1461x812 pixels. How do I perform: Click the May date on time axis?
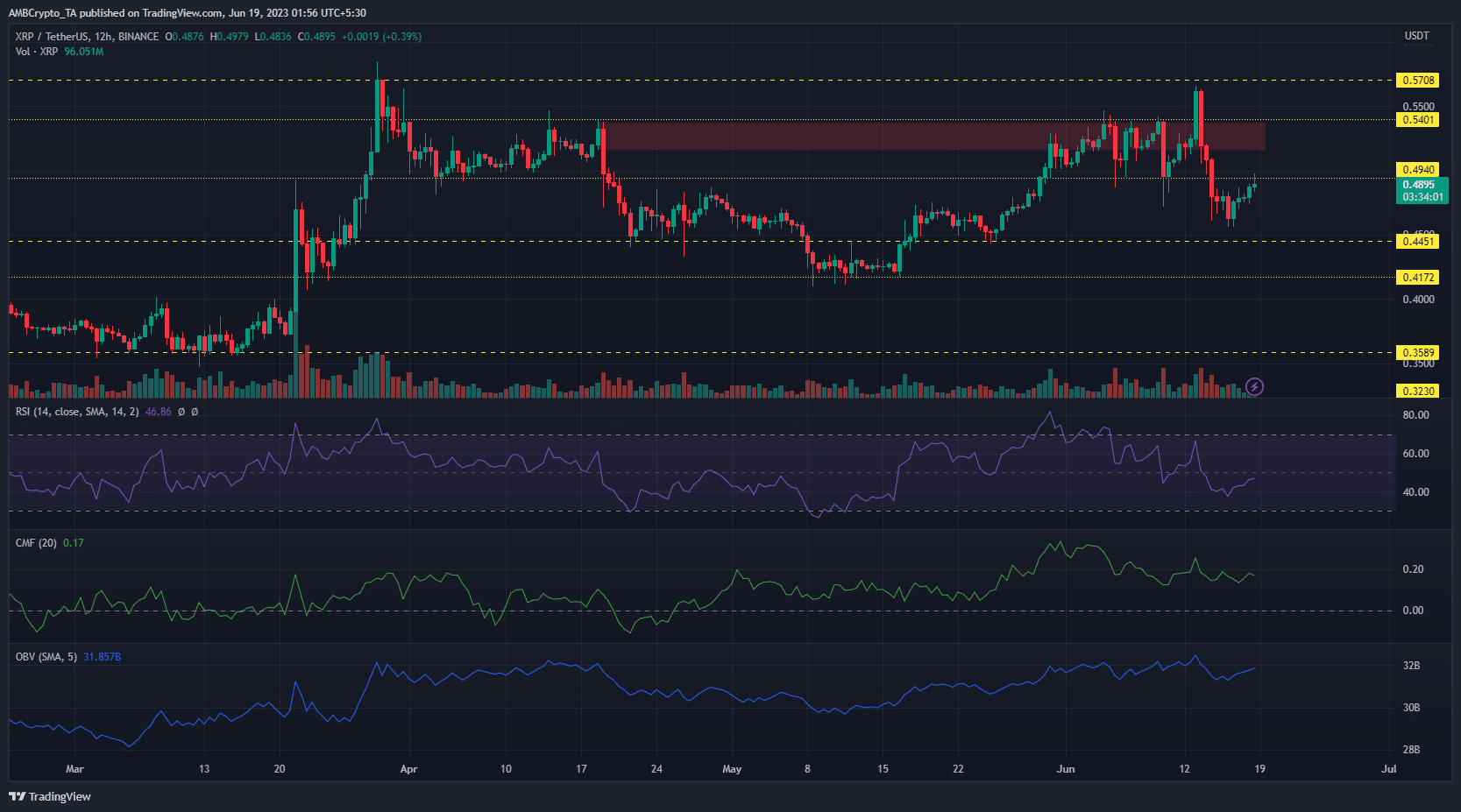pos(732,769)
